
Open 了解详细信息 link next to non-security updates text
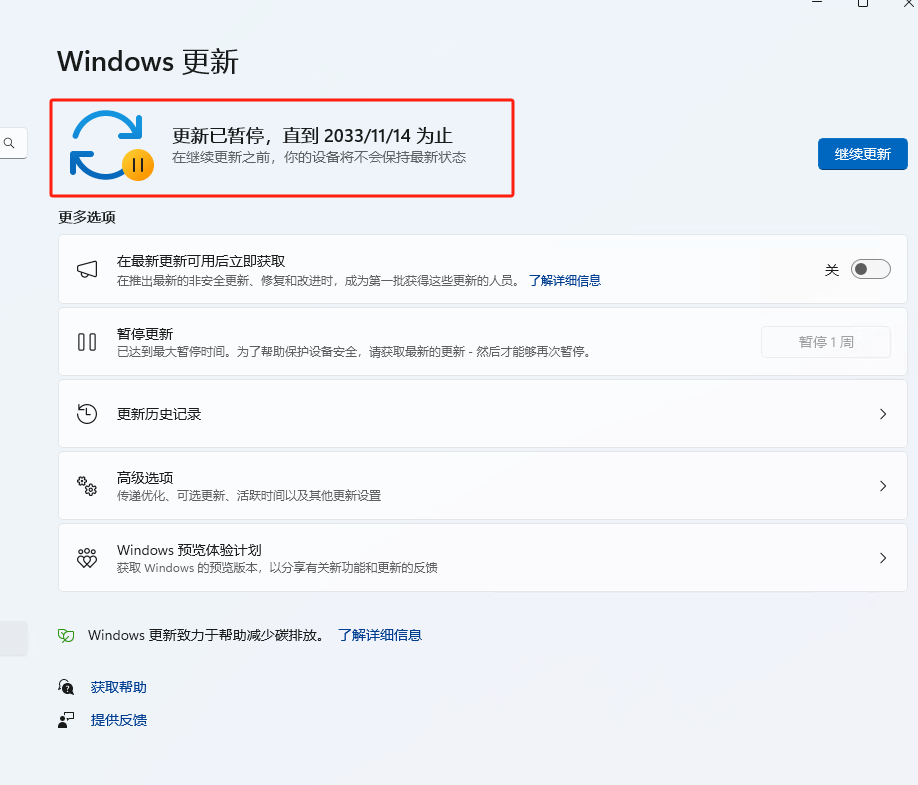click(564, 280)
